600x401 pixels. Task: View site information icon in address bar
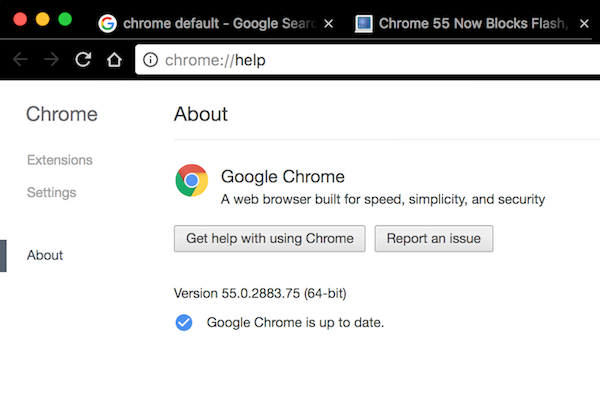150,60
